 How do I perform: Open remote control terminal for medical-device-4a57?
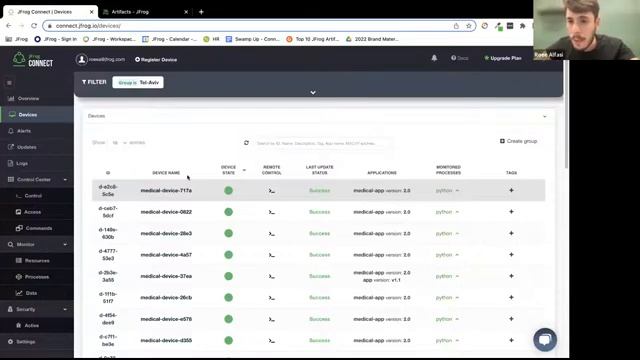(x=271, y=255)
